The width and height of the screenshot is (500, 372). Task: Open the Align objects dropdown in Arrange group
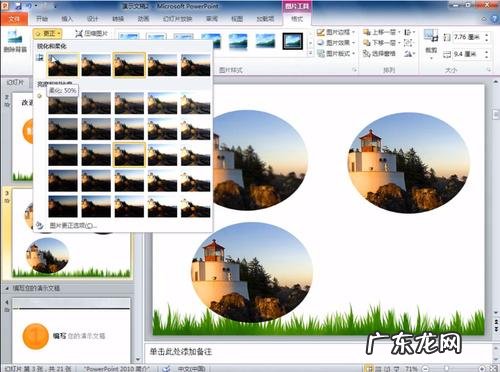pos(409,32)
